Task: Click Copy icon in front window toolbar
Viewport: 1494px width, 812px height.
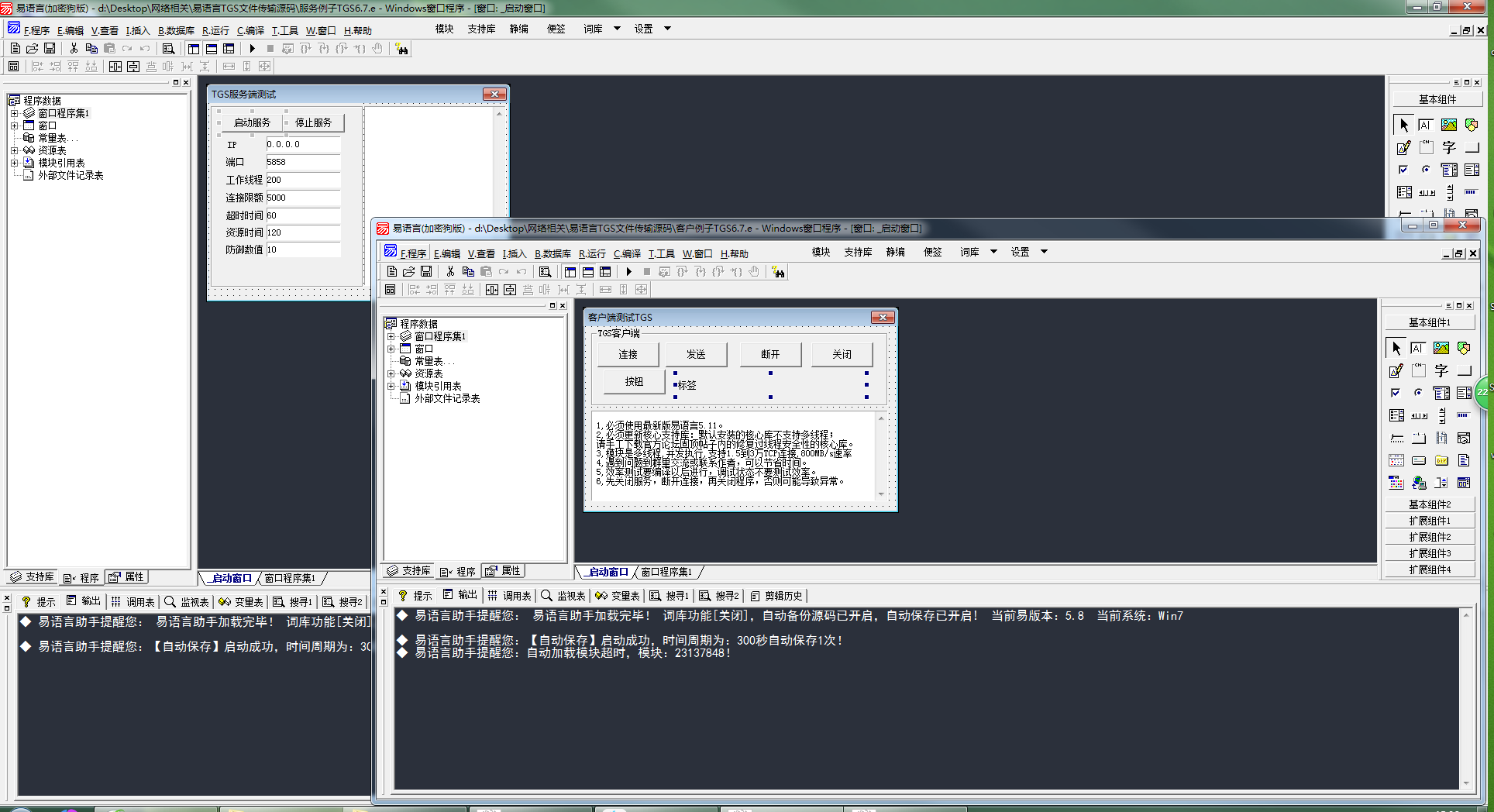Action: pos(468,272)
